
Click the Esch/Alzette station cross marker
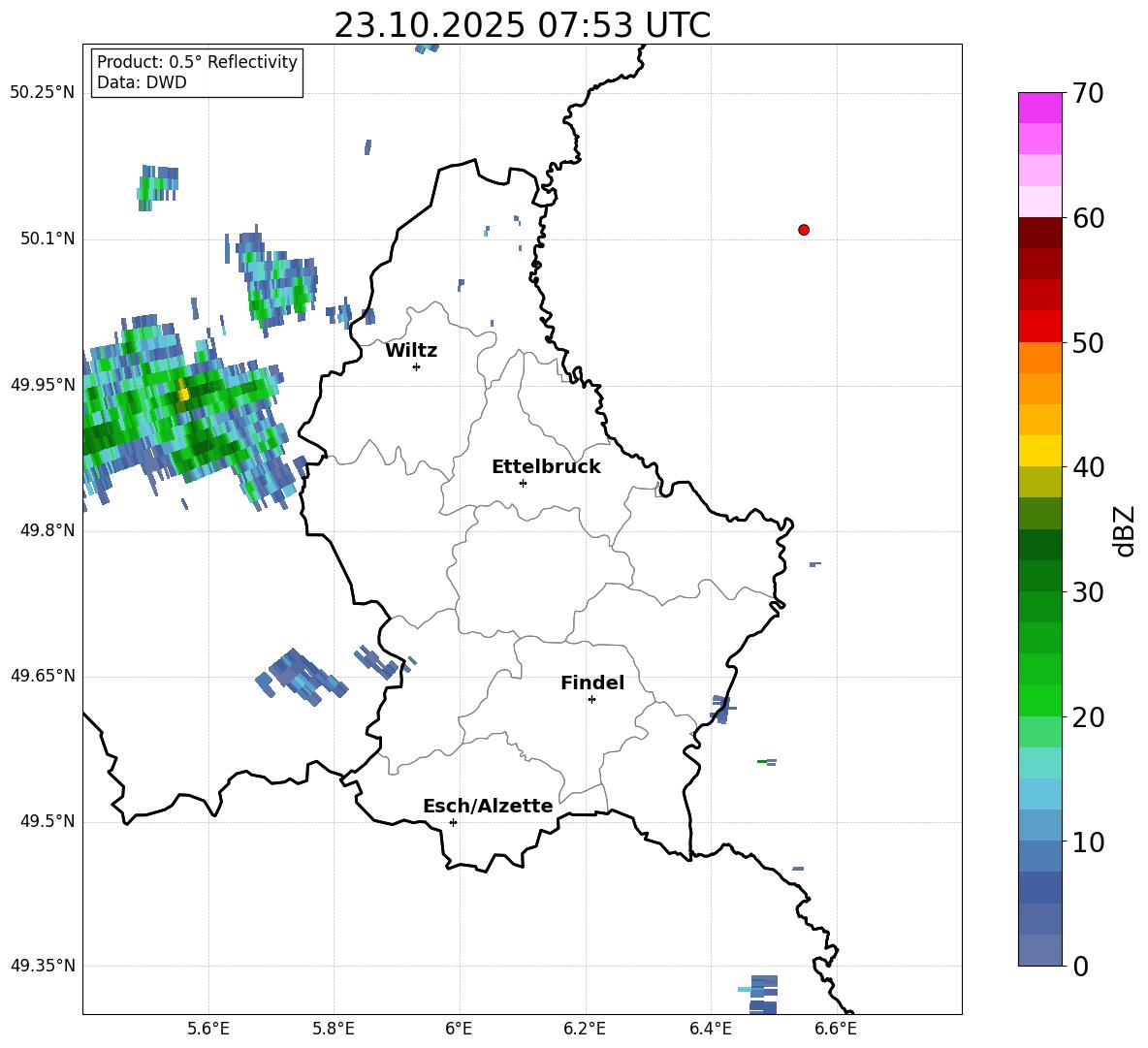click(x=453, y=822)
